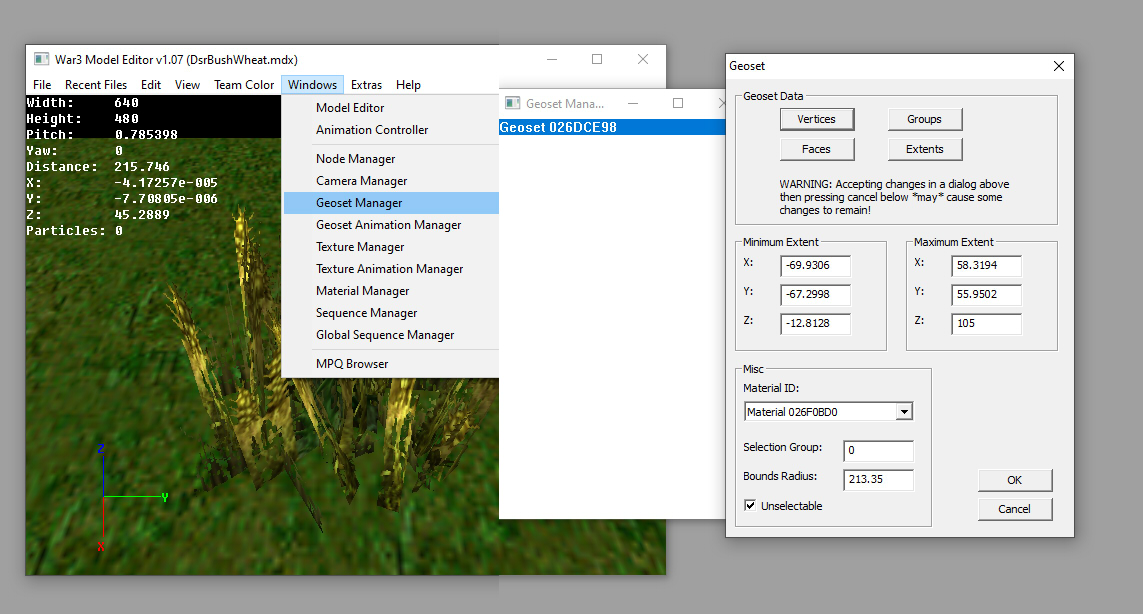Toggle the Unselectable checkbox

coord(750,505)
